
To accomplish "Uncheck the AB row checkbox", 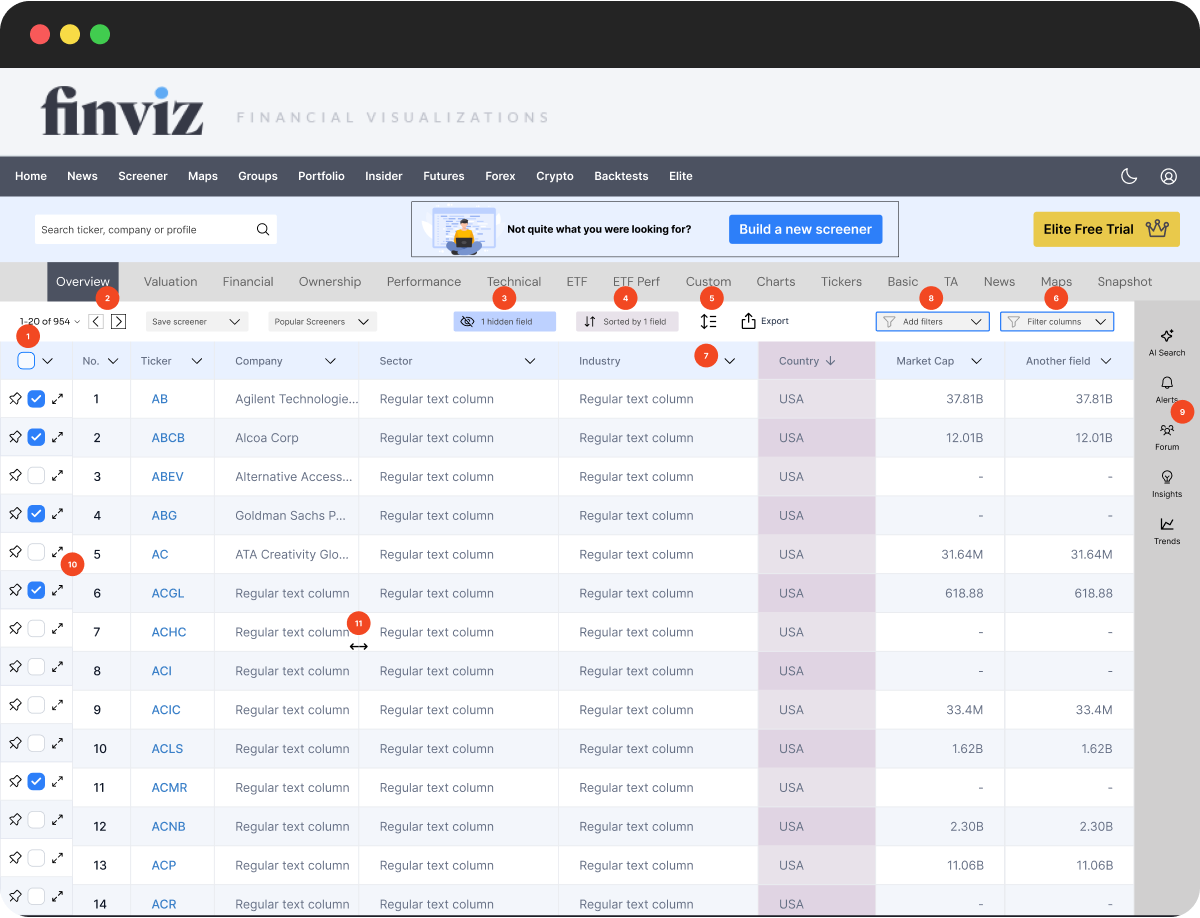I will tap(36, 399).
